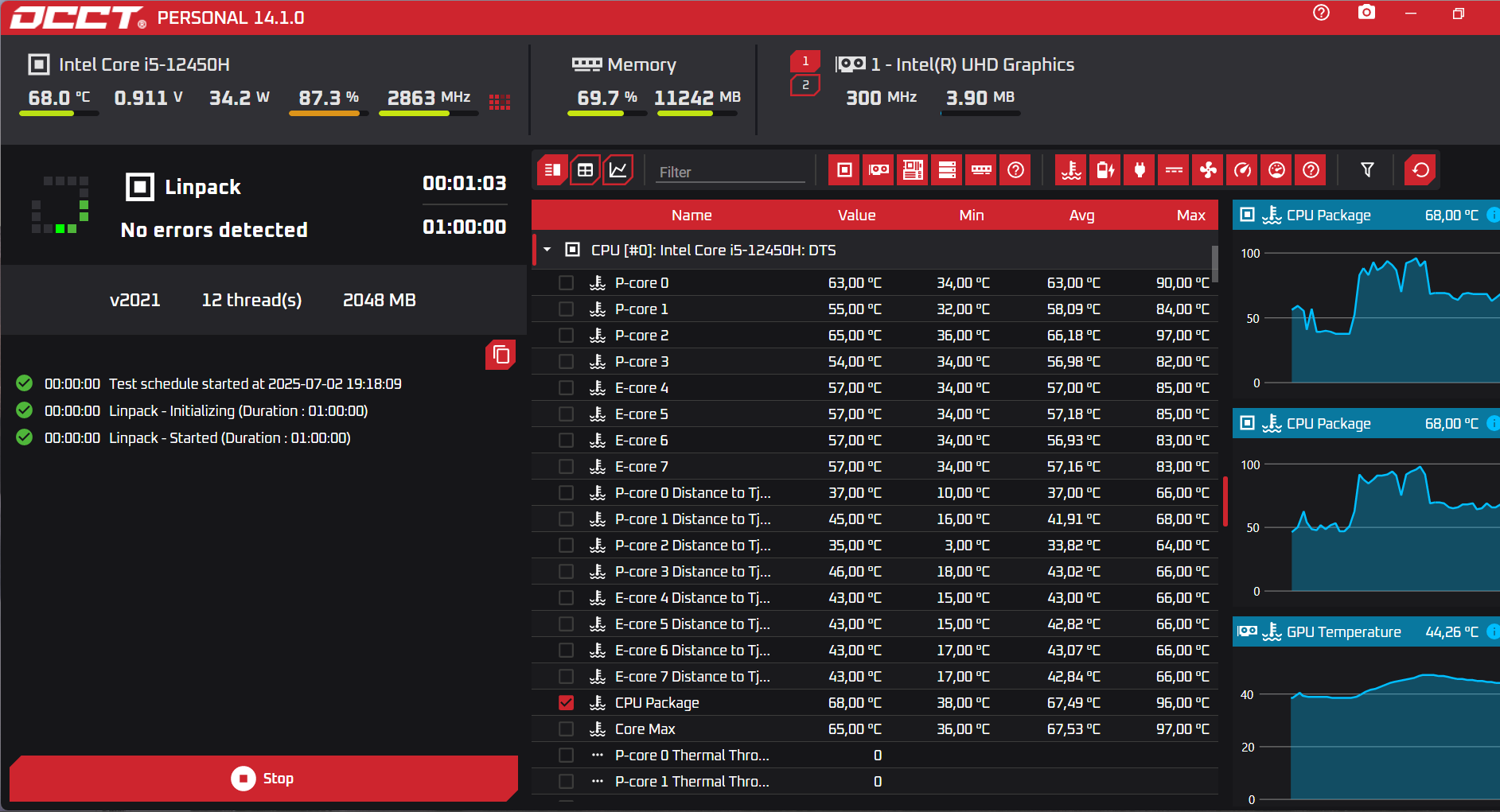Click info icon on first CPU Package graph
Viewport: 1500px width, 812px height.
(1493, 215)
